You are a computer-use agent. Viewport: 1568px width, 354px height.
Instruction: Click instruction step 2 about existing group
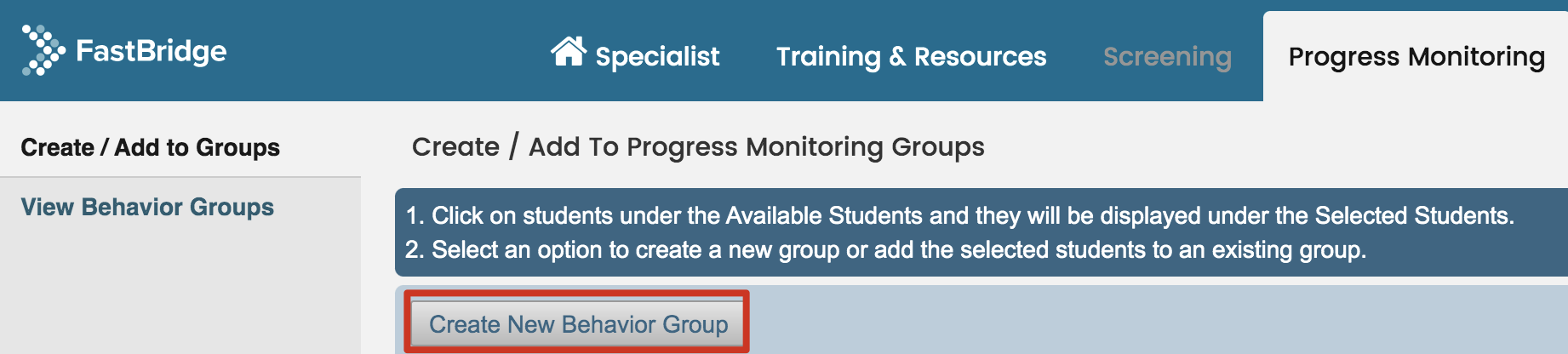(x=885, y=249)
